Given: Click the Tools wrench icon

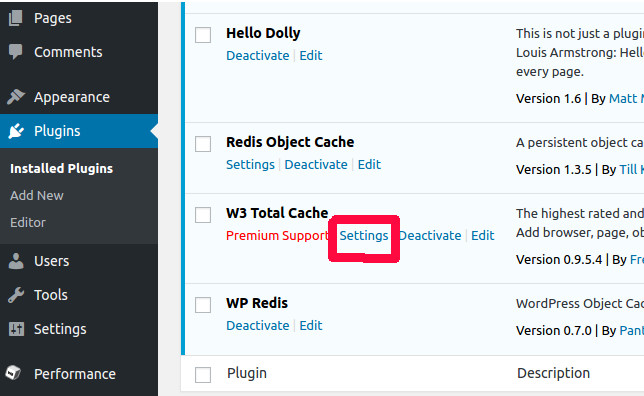Looking at the screenshot, I should (x=16, y=295).
